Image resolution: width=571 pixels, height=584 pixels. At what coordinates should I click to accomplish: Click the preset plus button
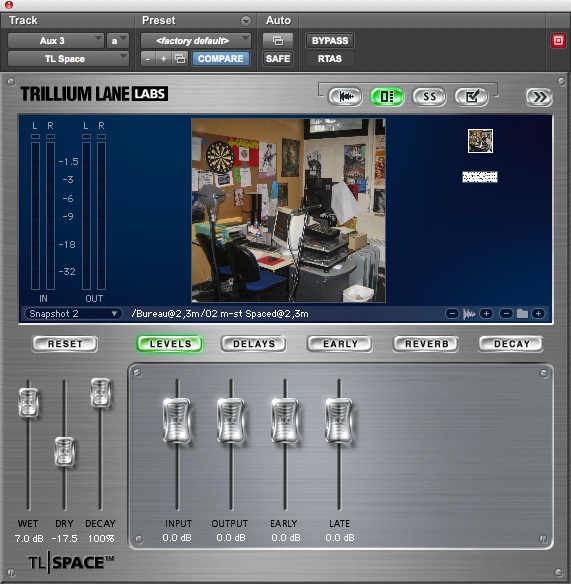pyautogui.click(x=164, y=59)
